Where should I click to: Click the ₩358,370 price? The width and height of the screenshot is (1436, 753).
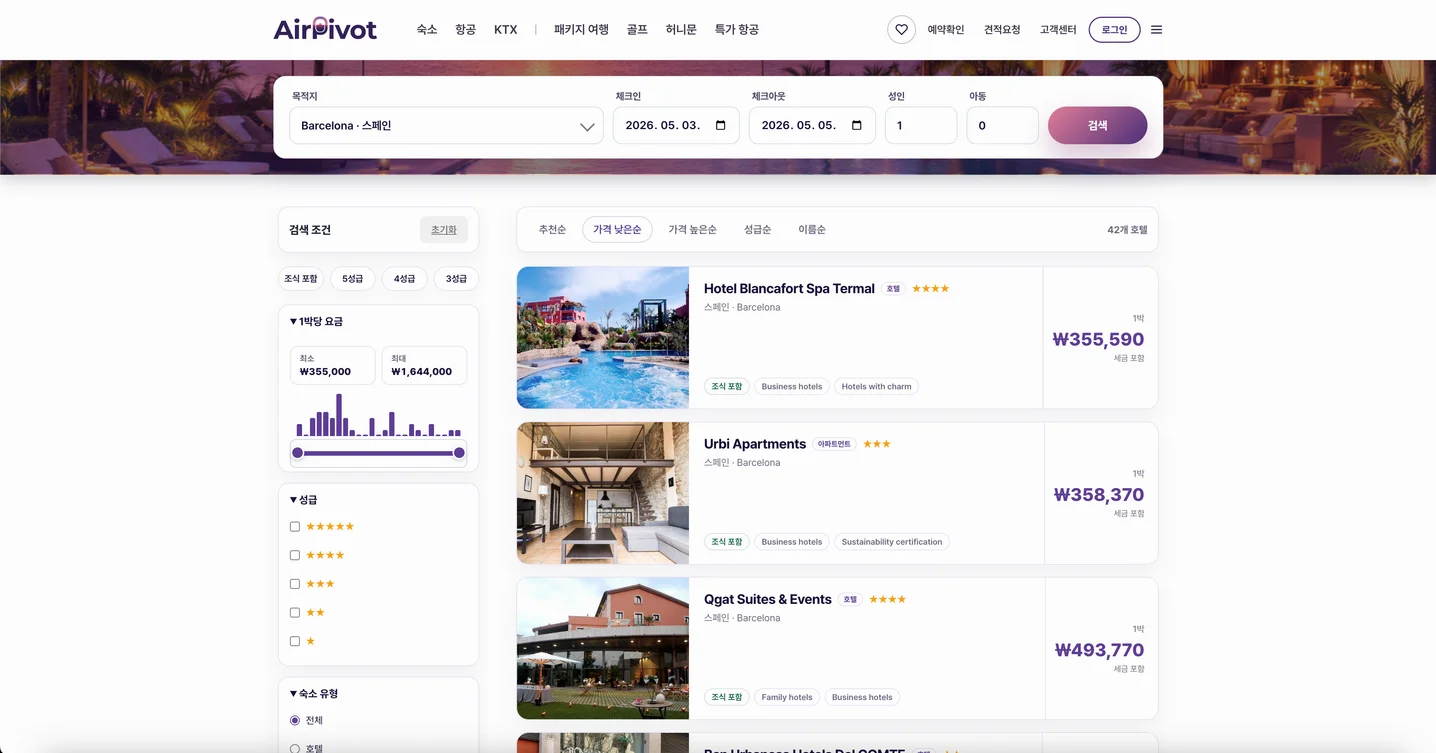1099,495
